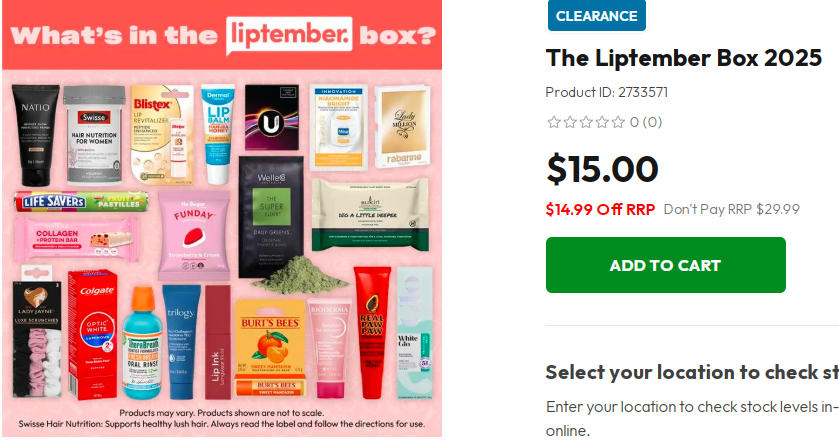Click the Clearance badge
839x447 pixels.
tap(597, 16)
